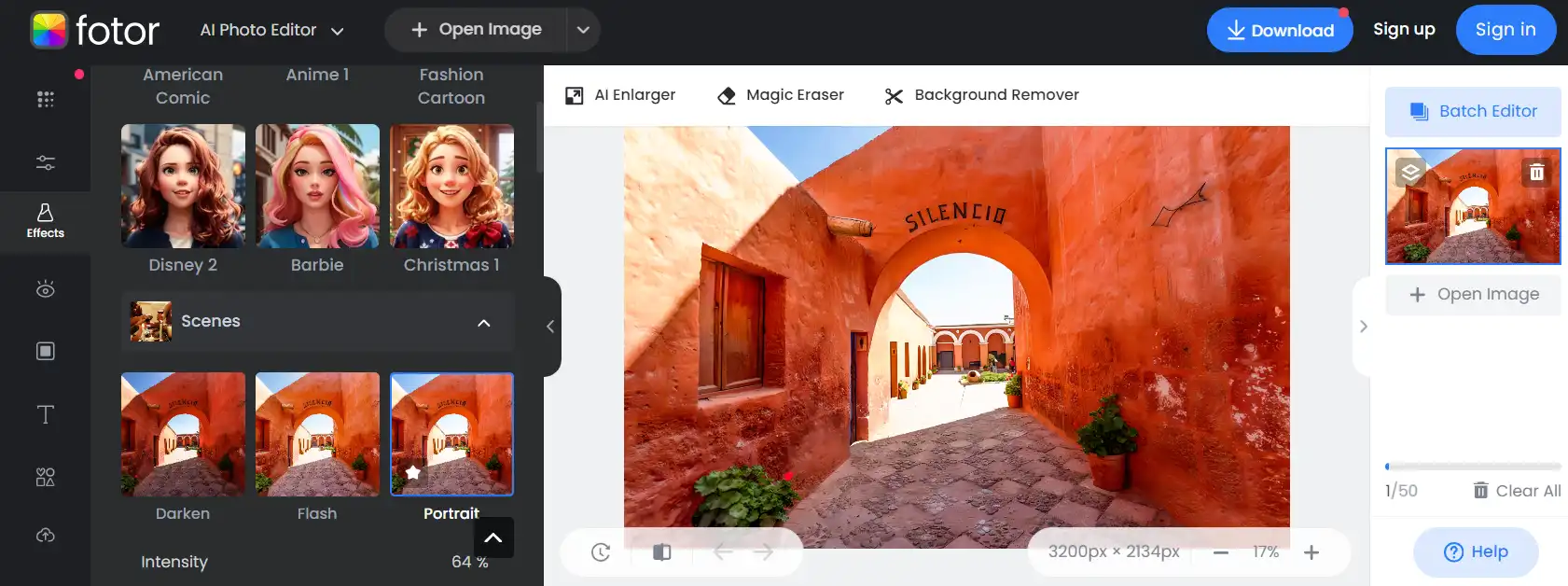
Task: Open the Batch Editor
Action: coord(1473,112)
